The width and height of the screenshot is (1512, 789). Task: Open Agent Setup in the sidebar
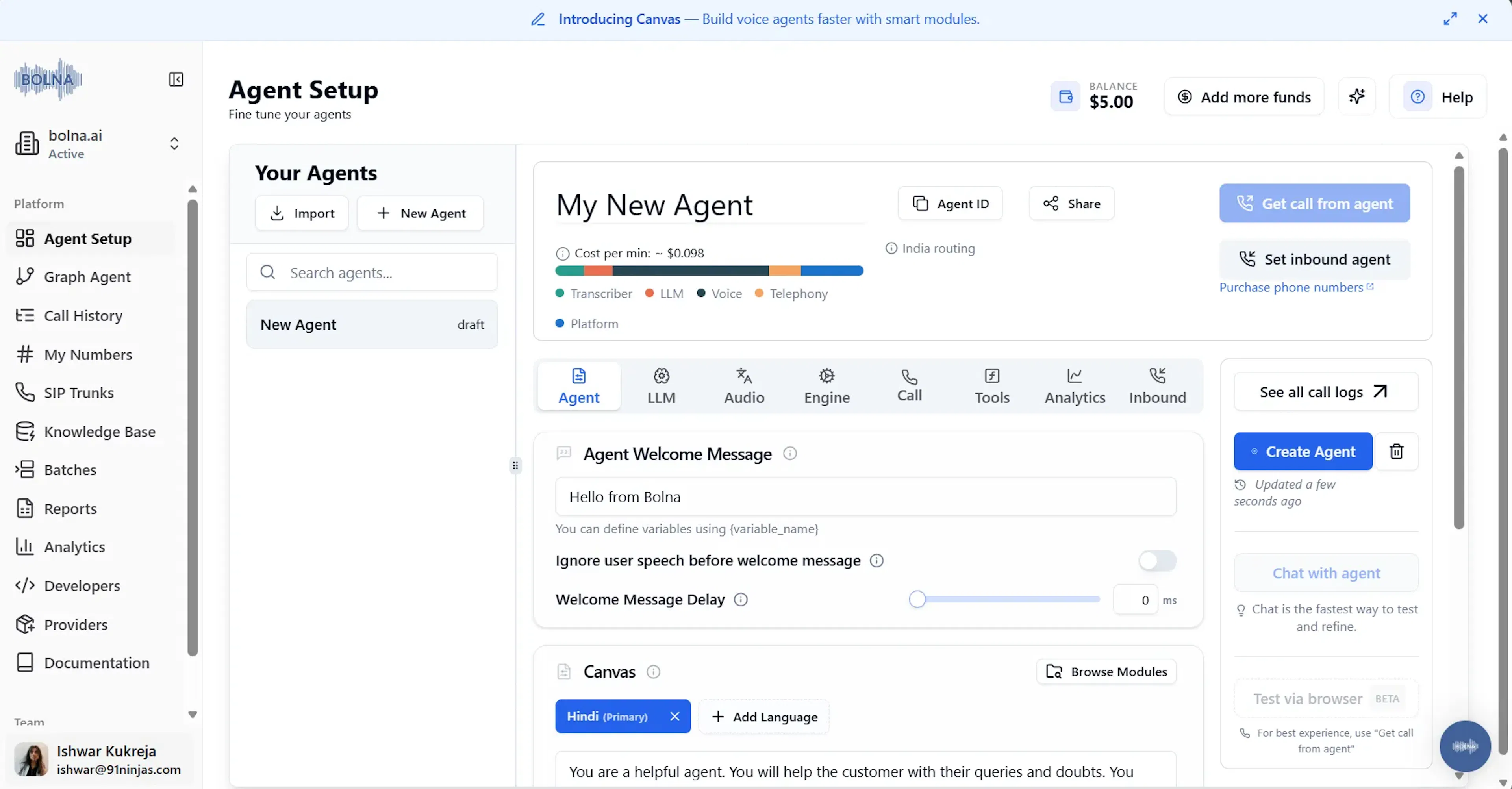[91, 238]
